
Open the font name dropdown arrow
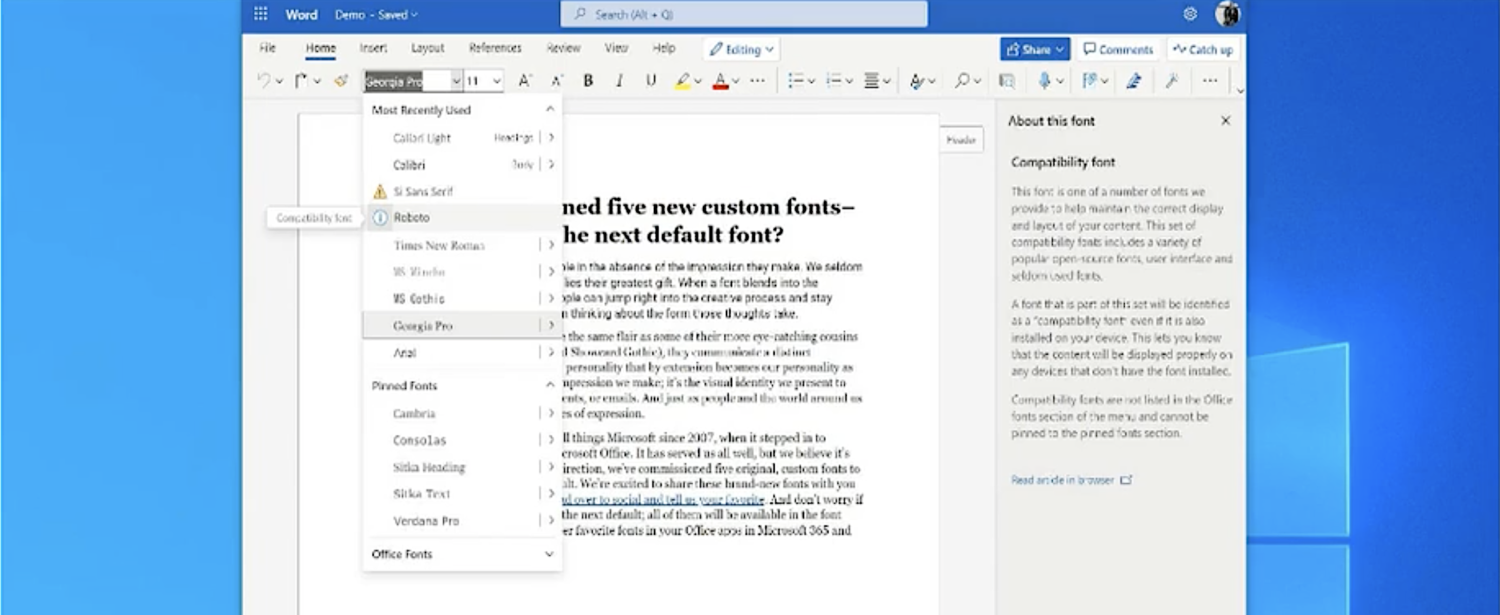point(456,81)
